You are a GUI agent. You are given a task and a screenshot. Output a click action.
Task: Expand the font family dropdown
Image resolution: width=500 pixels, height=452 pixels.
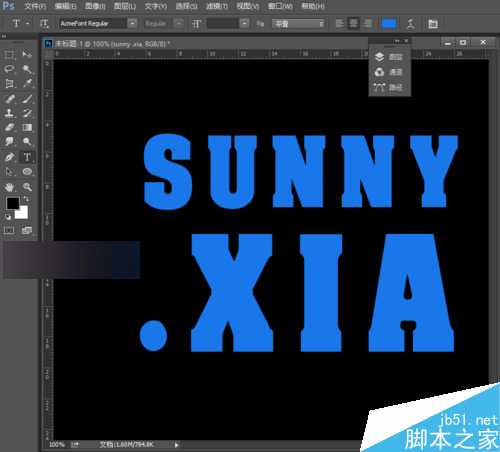pyautogui.click(x=133, y=24)
